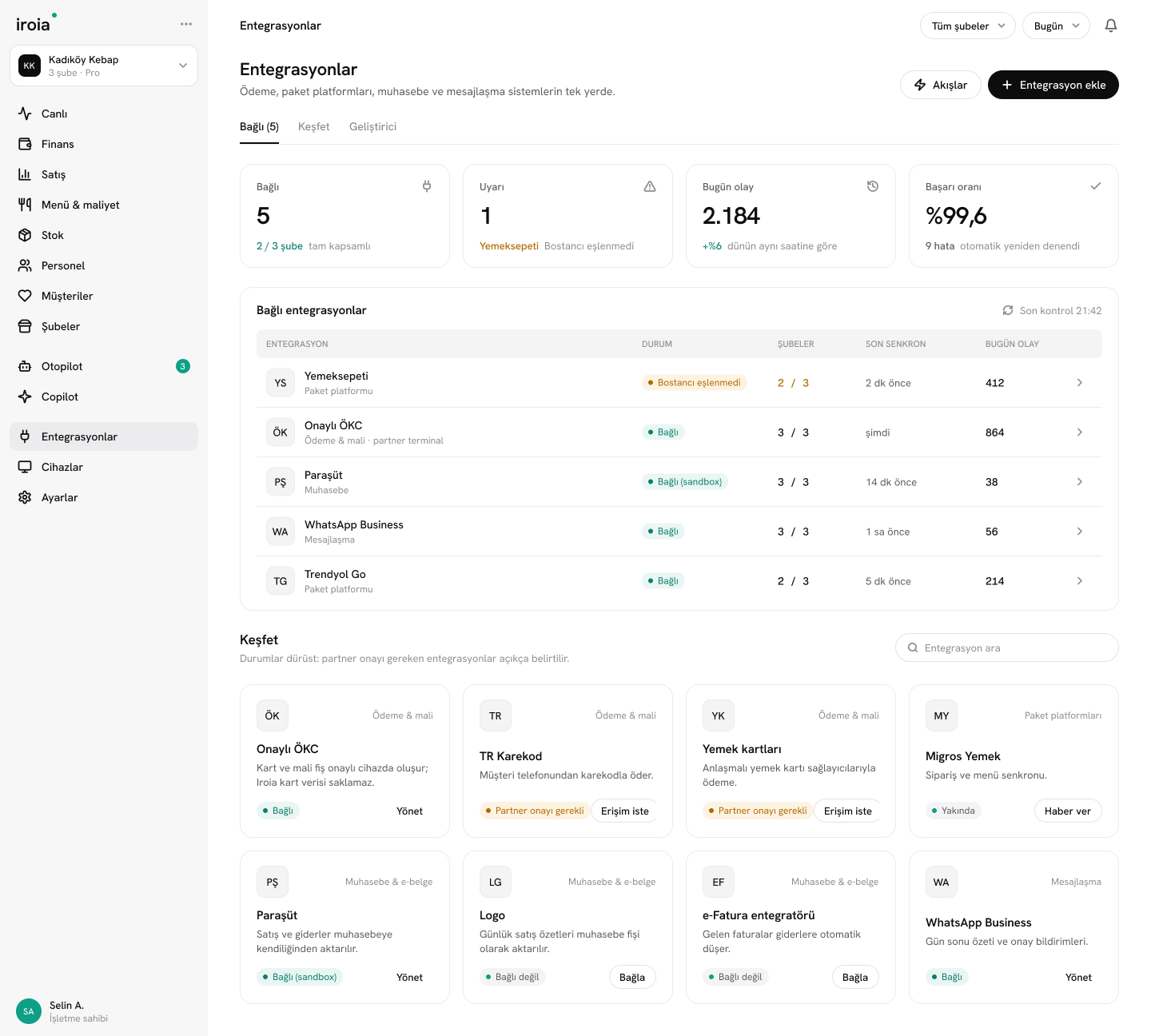Open the Bugün date range dropdown

(x=1056, y=26)
